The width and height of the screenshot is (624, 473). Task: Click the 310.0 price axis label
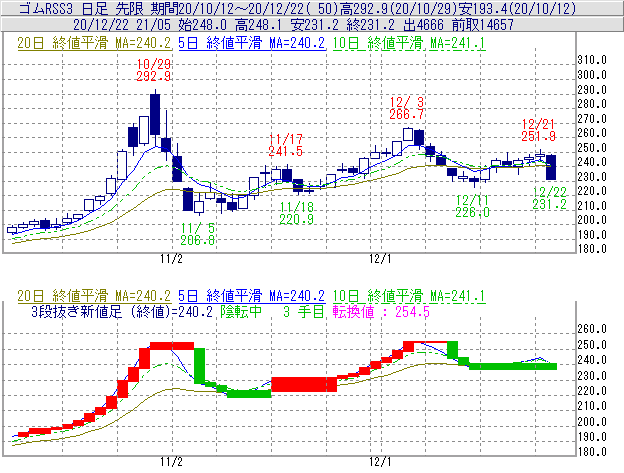(x=592, y=60)
